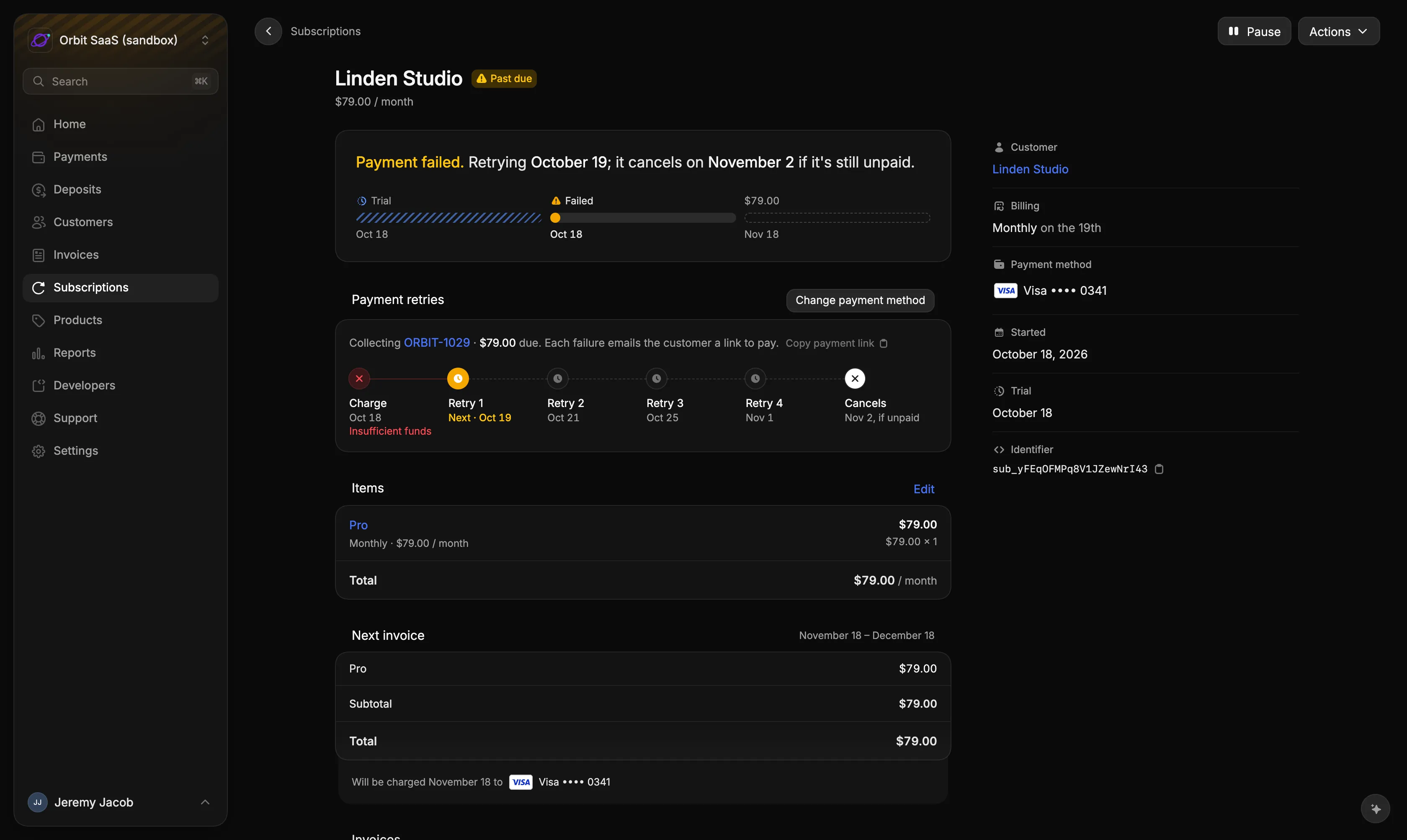Click Change payment method button

coord(860,300)
